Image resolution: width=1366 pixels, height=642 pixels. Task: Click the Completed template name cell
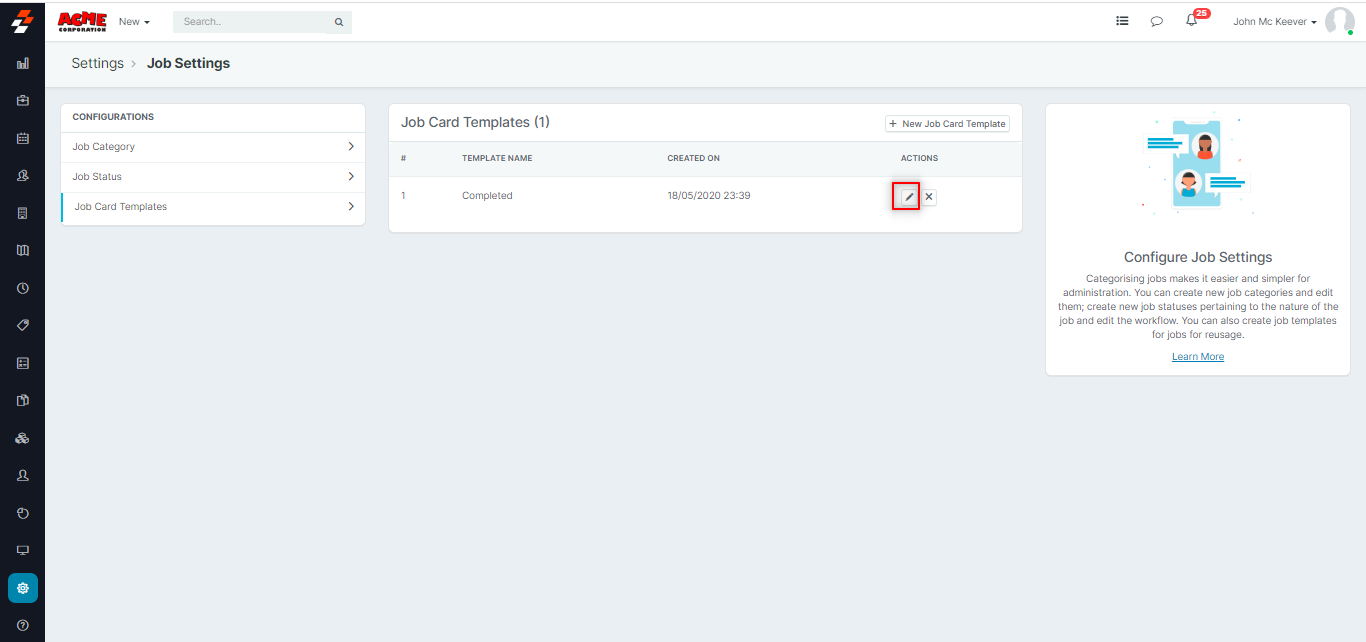(x=487, y=196)
